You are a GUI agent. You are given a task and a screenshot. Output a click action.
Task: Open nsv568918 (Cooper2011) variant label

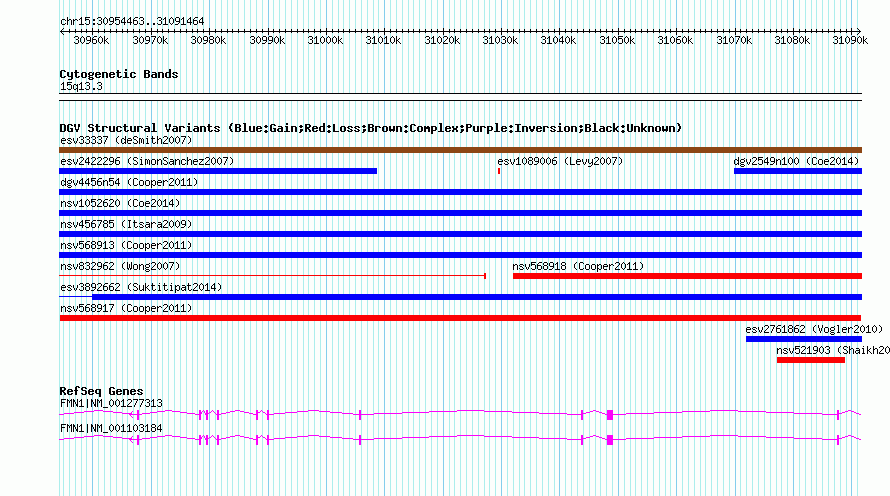pos(578,266)
